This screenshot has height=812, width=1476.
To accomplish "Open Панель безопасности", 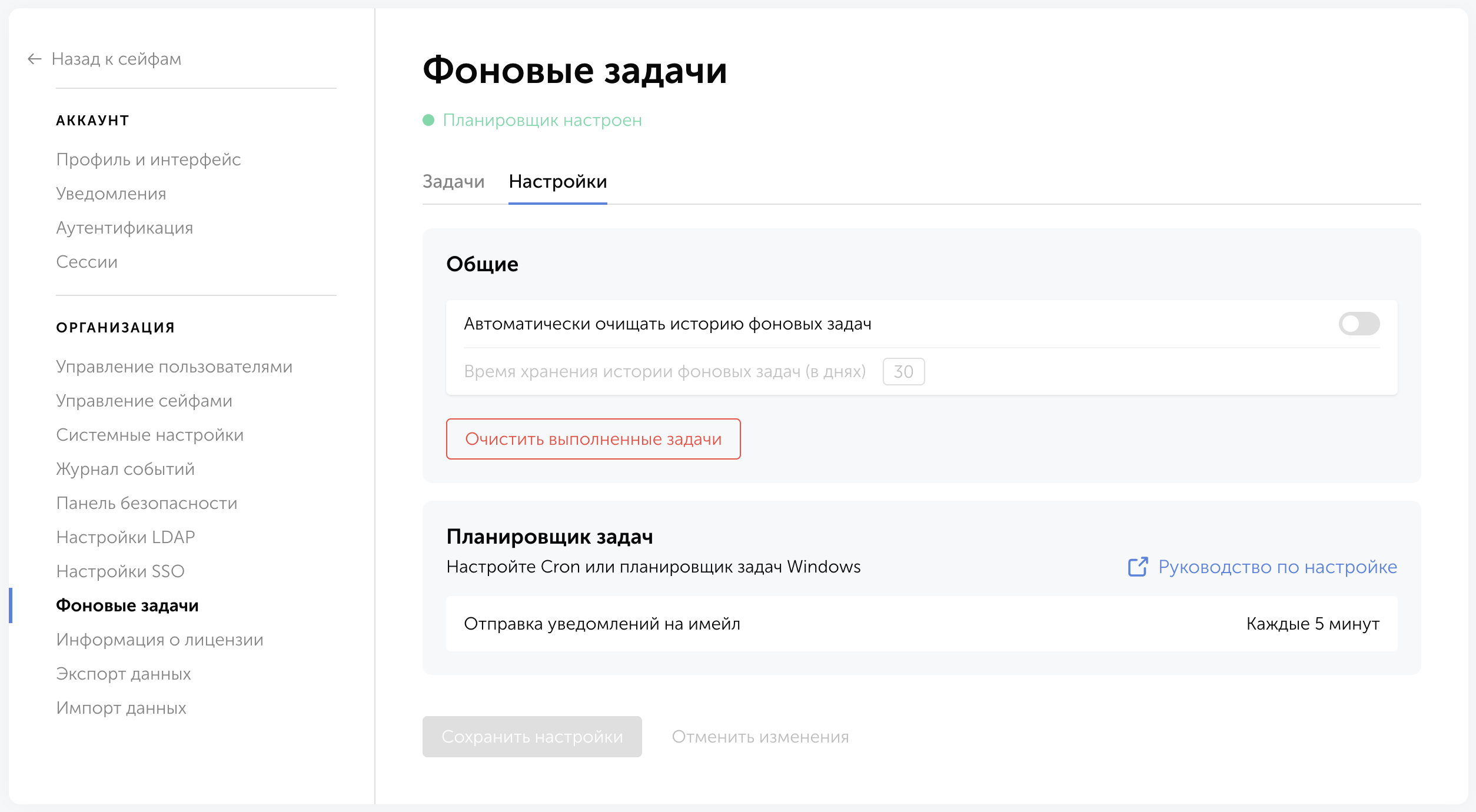I will (x=147, y=503).
